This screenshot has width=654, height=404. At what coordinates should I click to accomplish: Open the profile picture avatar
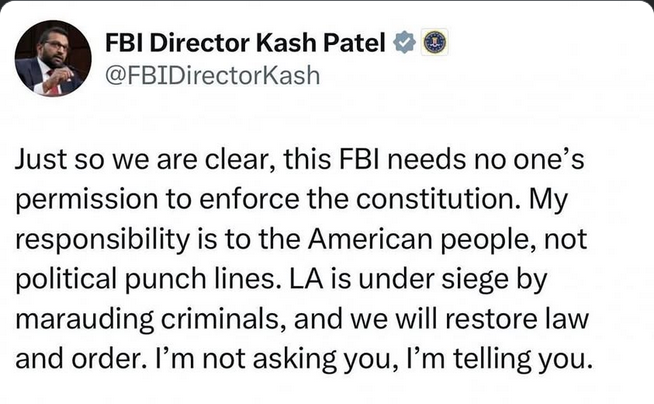pyautogui.click(x=53, y=62)
